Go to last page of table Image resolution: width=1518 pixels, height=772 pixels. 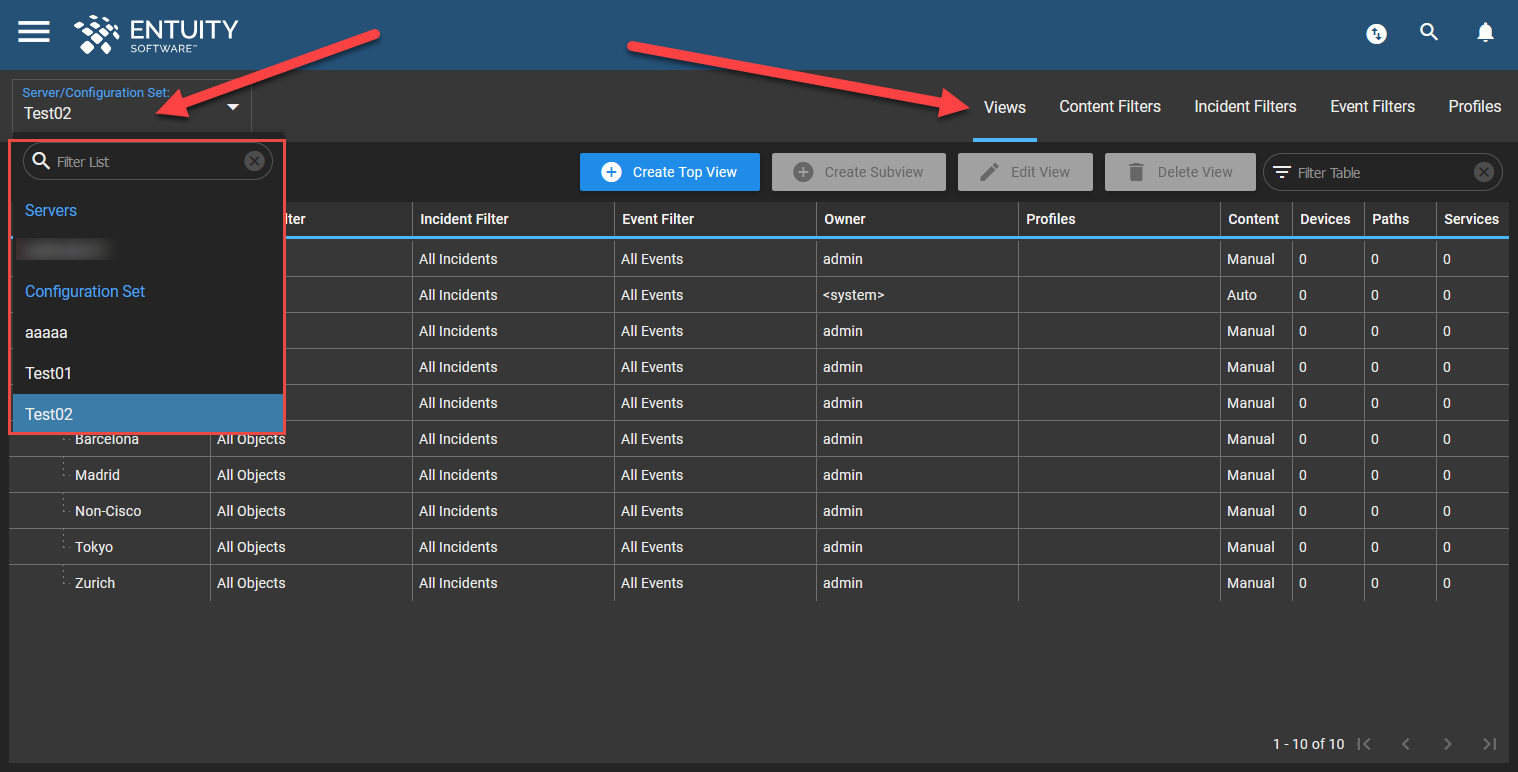[x=1489, y=744]
